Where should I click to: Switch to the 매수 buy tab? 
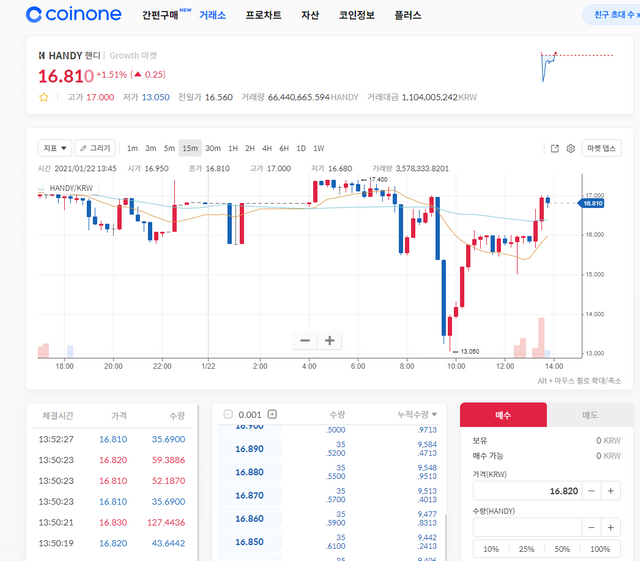pos(503,415)
